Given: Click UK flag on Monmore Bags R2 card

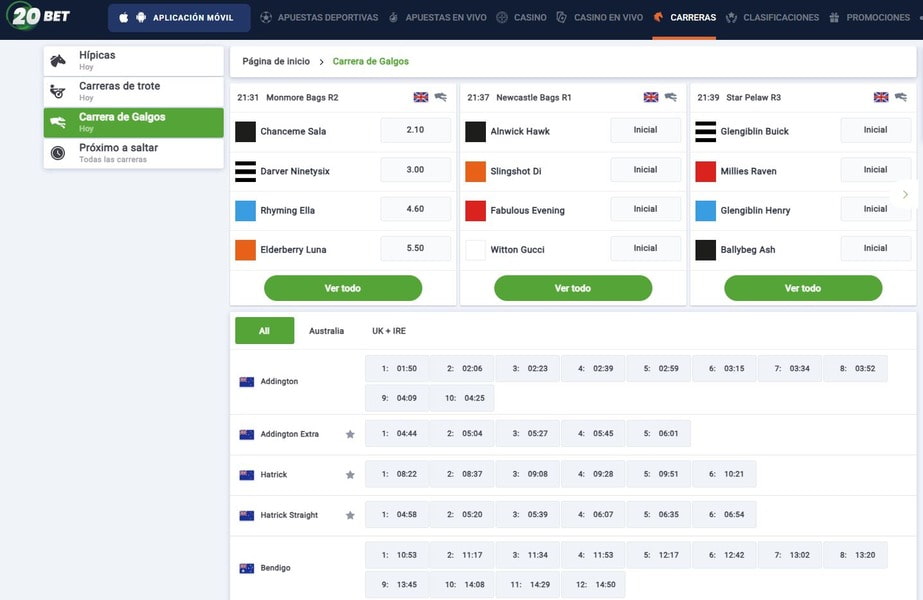Looking at the screenshot, I should [x=421, y=97].
